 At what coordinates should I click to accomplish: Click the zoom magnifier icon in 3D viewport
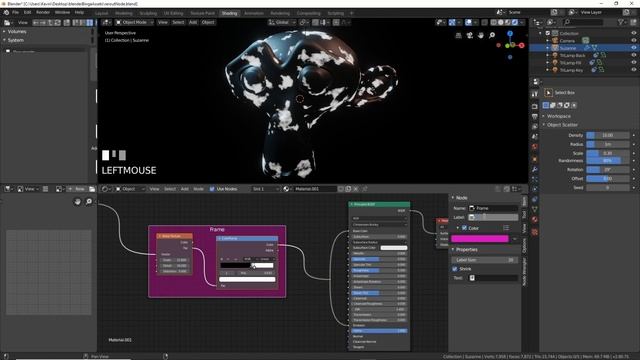point(492,36)
